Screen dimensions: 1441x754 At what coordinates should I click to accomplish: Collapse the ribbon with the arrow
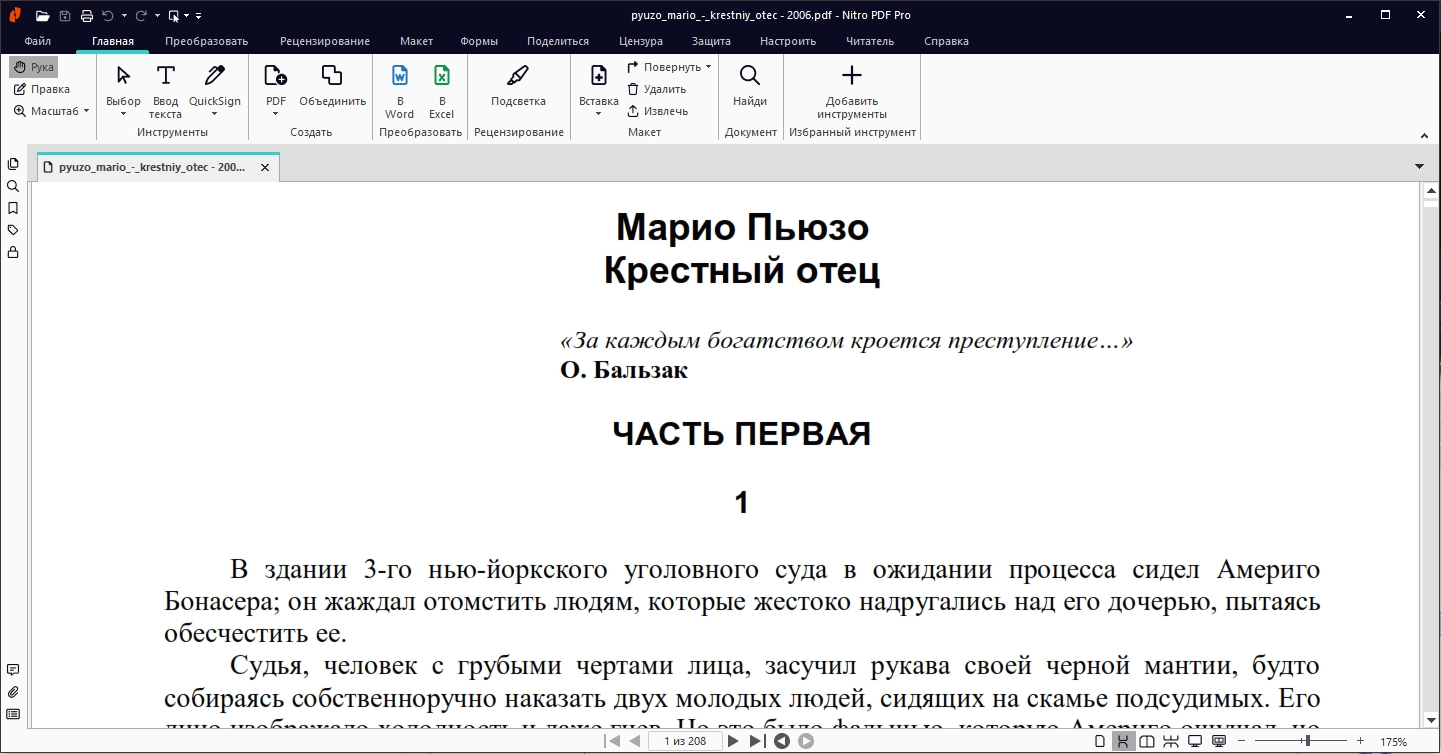pyautogui.click(x=1424, y=135)
